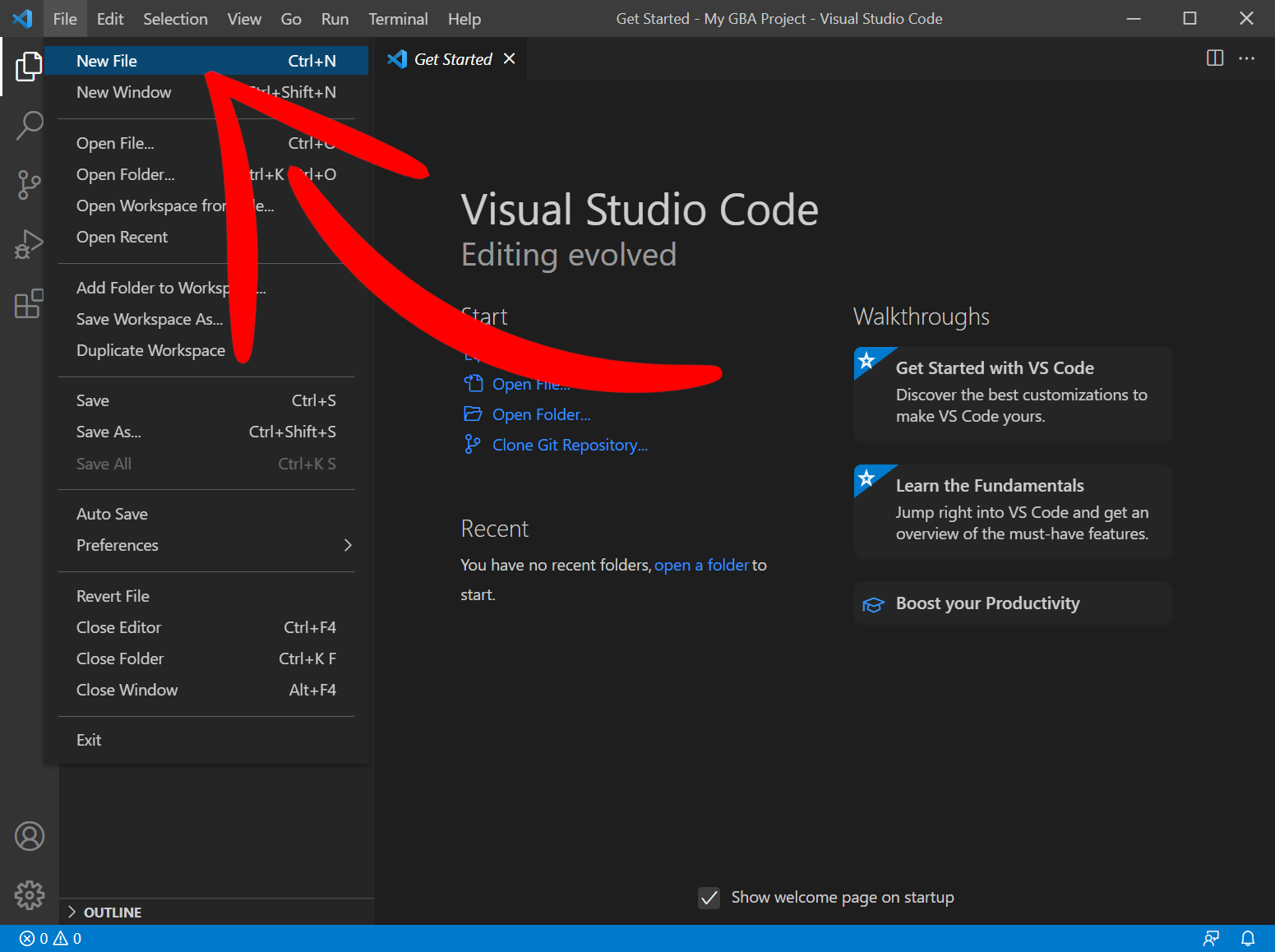Check Show welcome page on startup
Viewport: 1275px width, 952px height.
[709, 898]
